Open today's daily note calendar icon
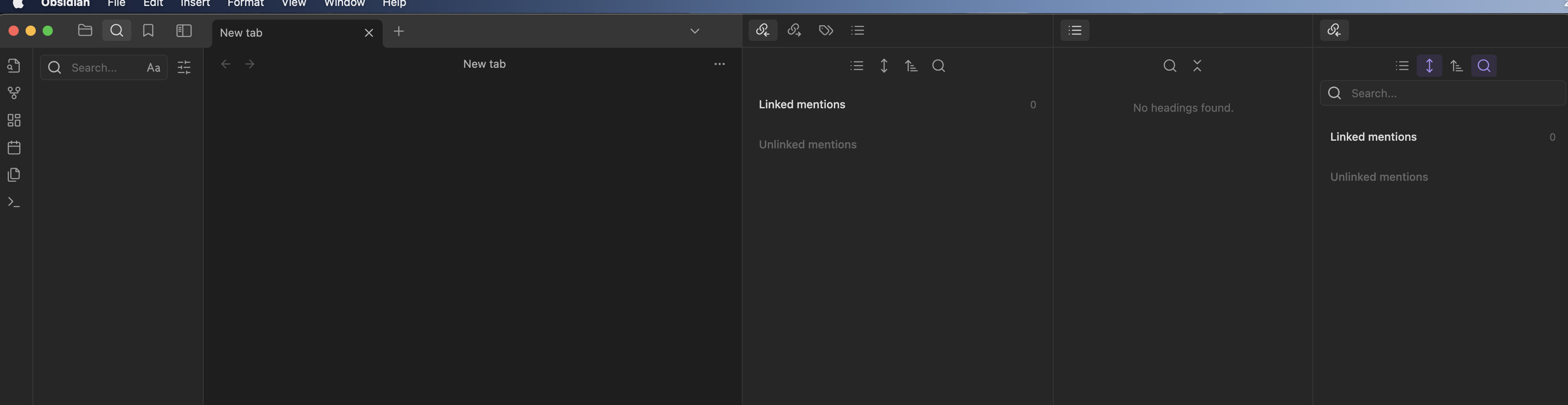The width and height of the screenshot is (1568, 405). pyautogui.click(x=14, y=148)
